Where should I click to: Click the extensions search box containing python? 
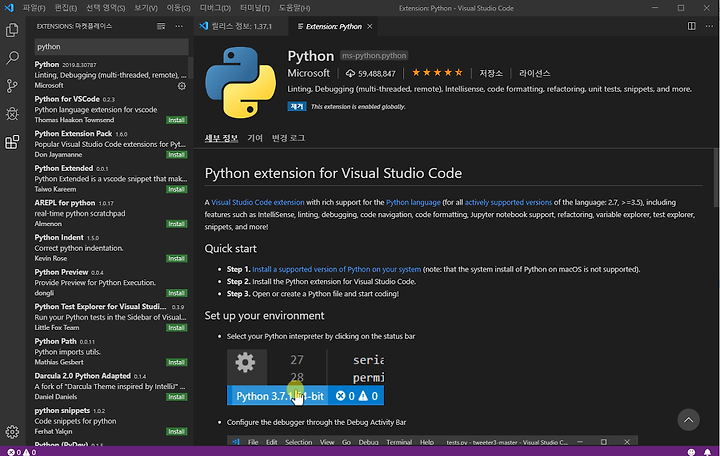111,46
